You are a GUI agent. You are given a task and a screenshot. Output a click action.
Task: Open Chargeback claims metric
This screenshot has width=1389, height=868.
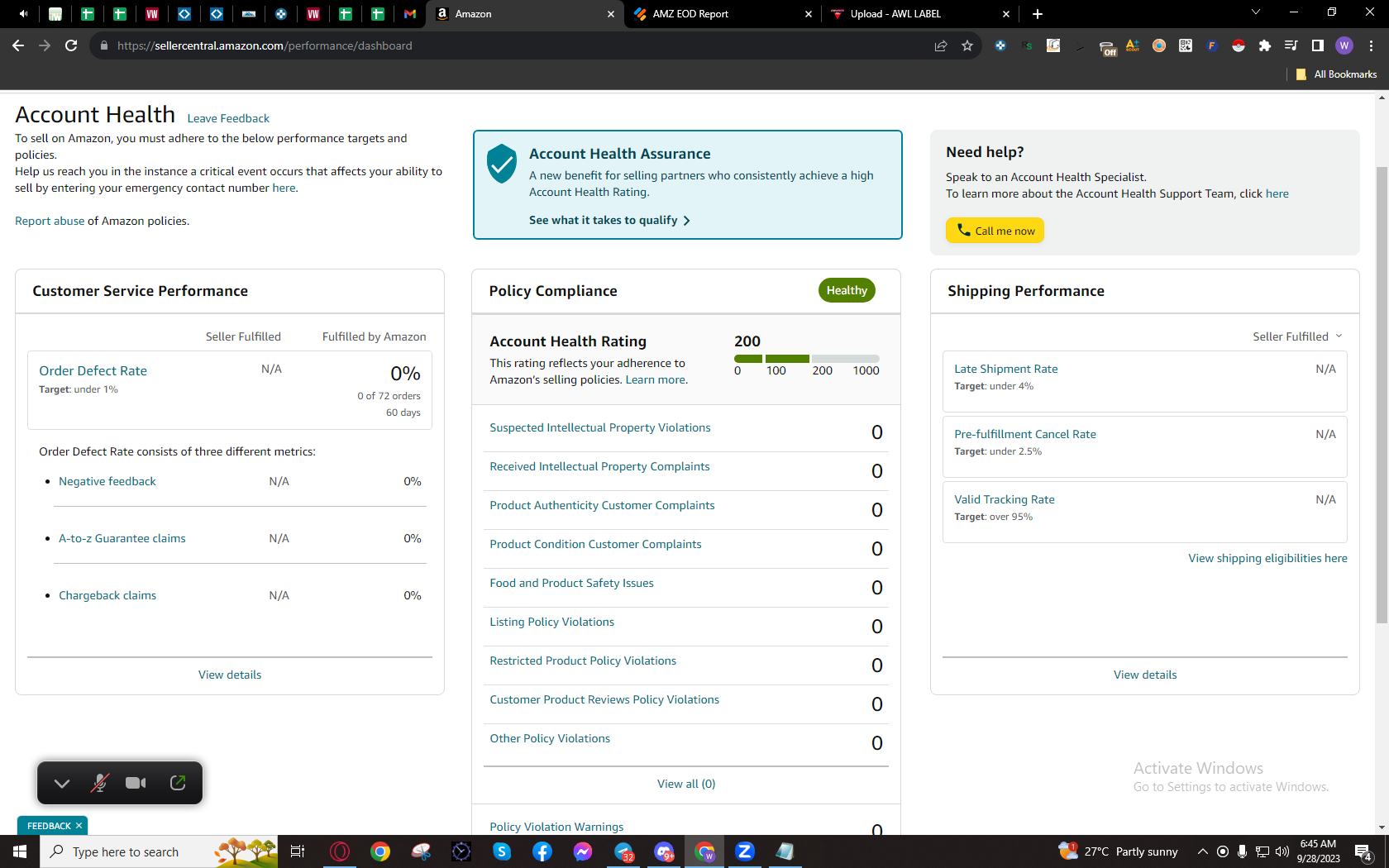coord(107,595)
